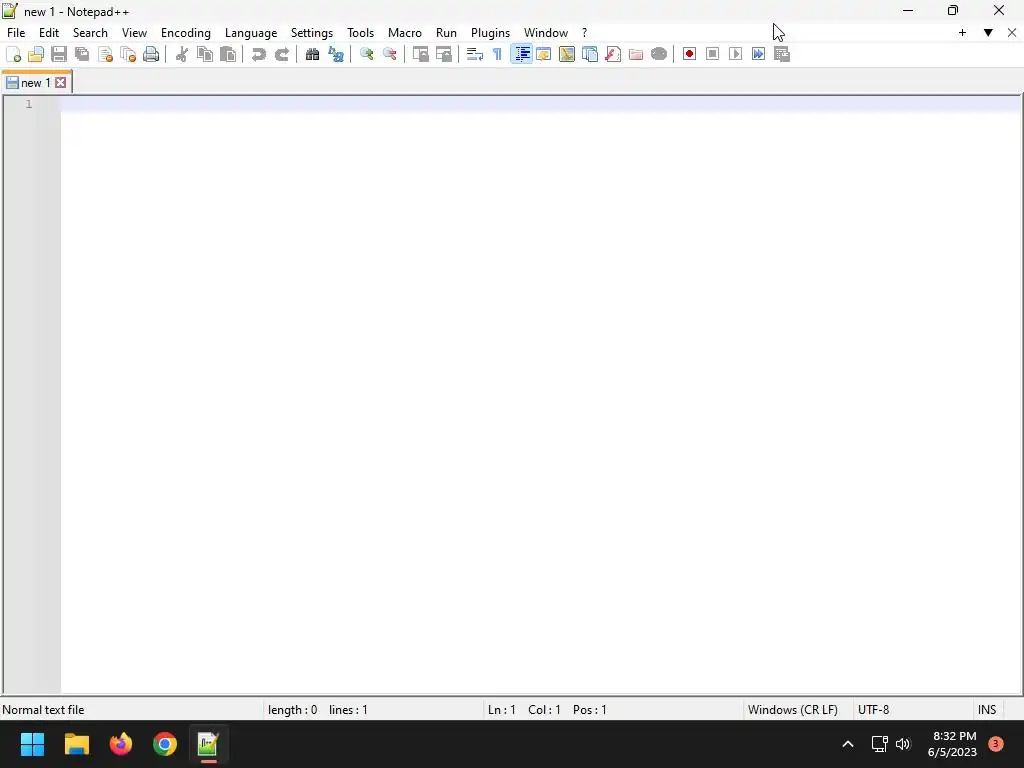Screen dimensions: 1024x768
Task: Toggle the Monitoring (tail -f) eye icon
Action: (659, 54)
